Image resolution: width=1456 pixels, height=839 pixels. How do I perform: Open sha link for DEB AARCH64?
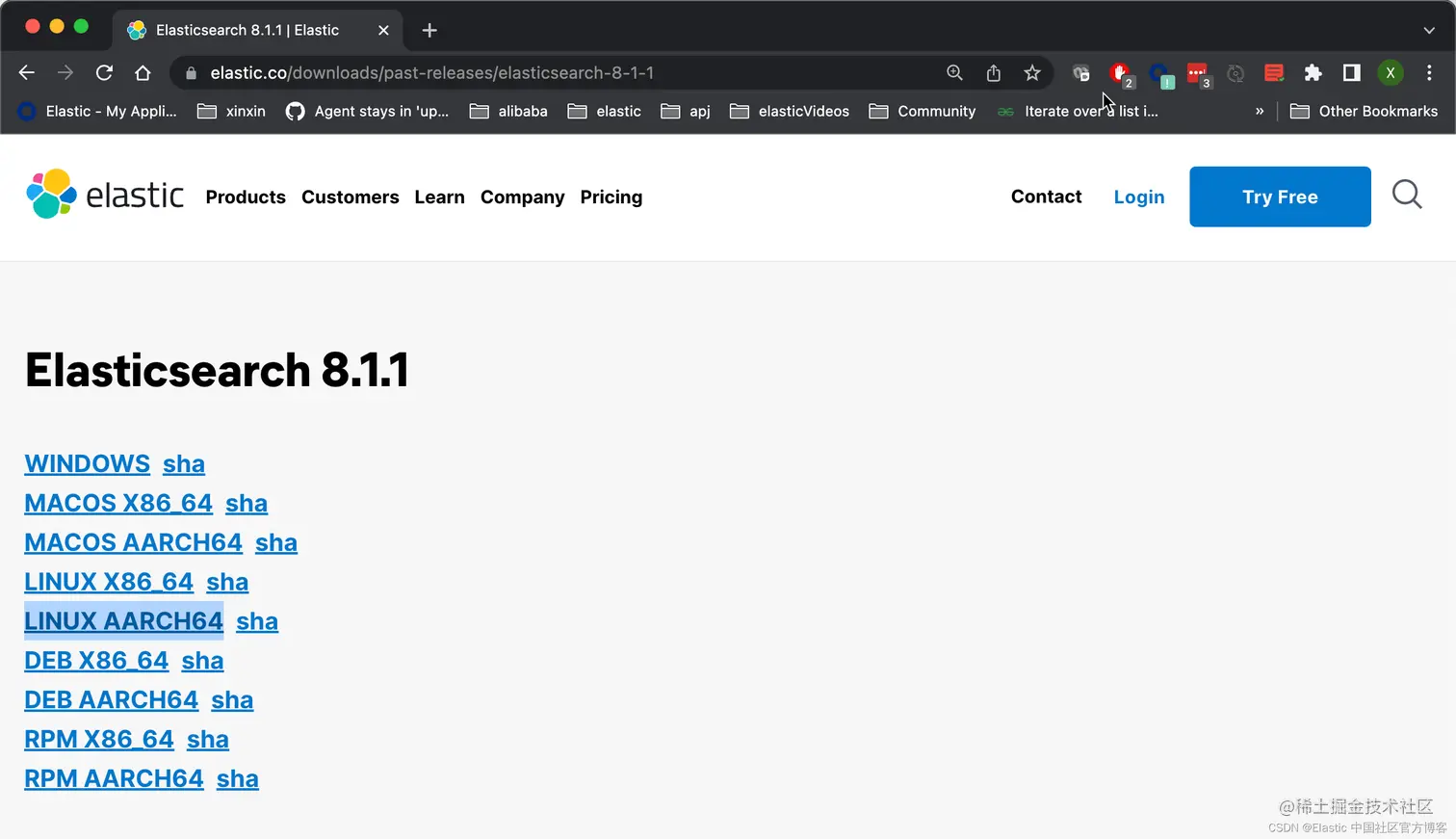click(232, 700)
